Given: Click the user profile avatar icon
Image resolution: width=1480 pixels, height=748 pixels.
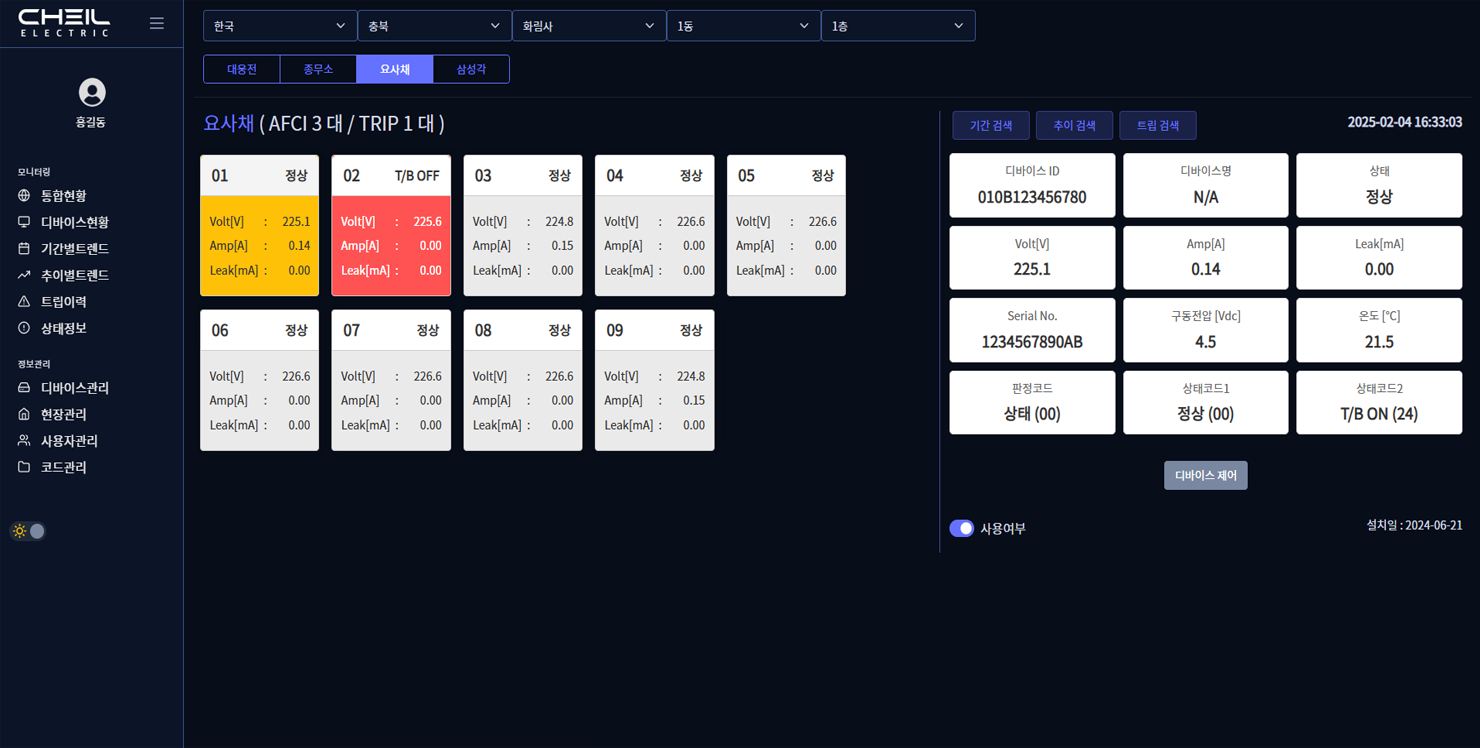Looking at the screenshot, I should coord(92,93).
